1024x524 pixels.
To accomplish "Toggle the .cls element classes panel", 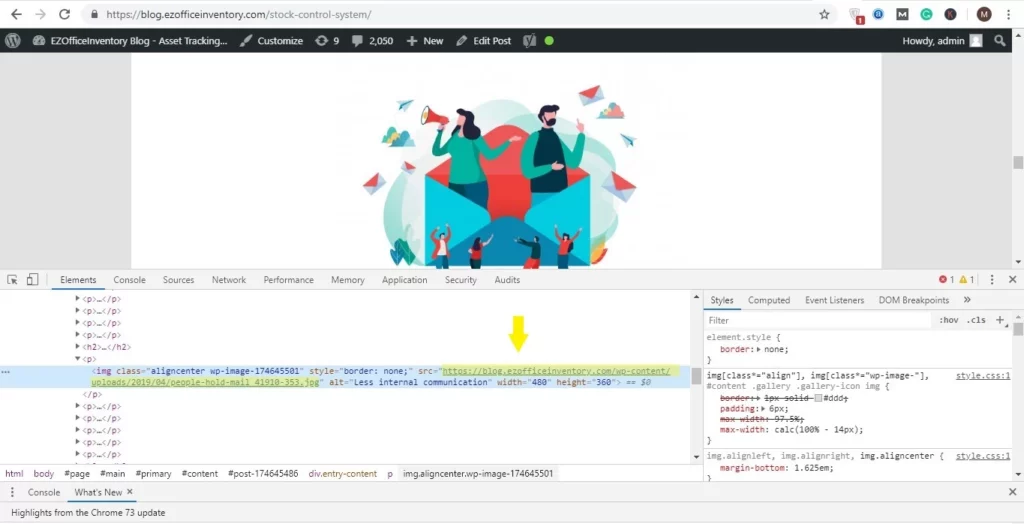I will click(975, 321).
